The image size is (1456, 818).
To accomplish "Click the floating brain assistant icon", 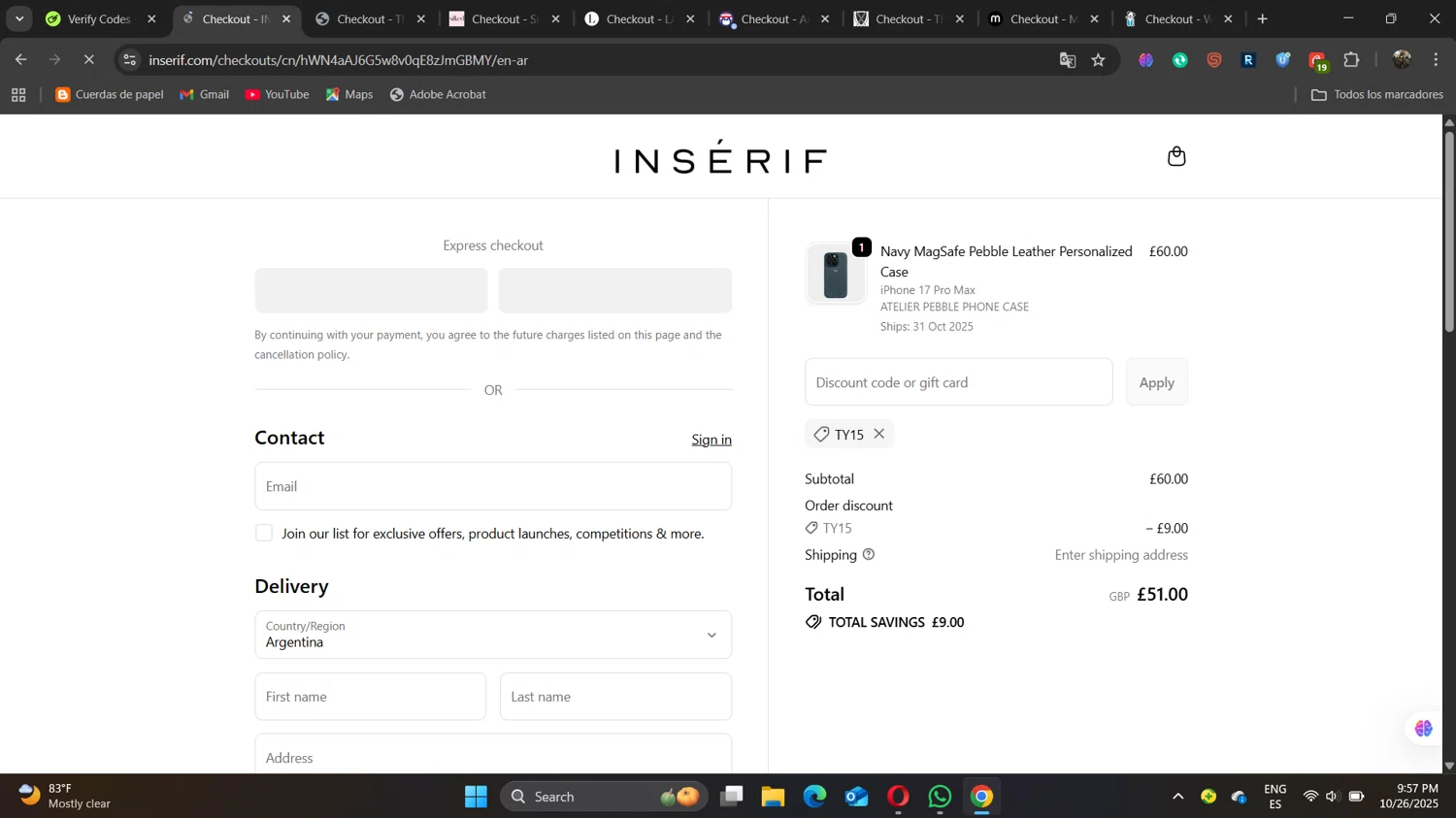I will point(1423,729).
